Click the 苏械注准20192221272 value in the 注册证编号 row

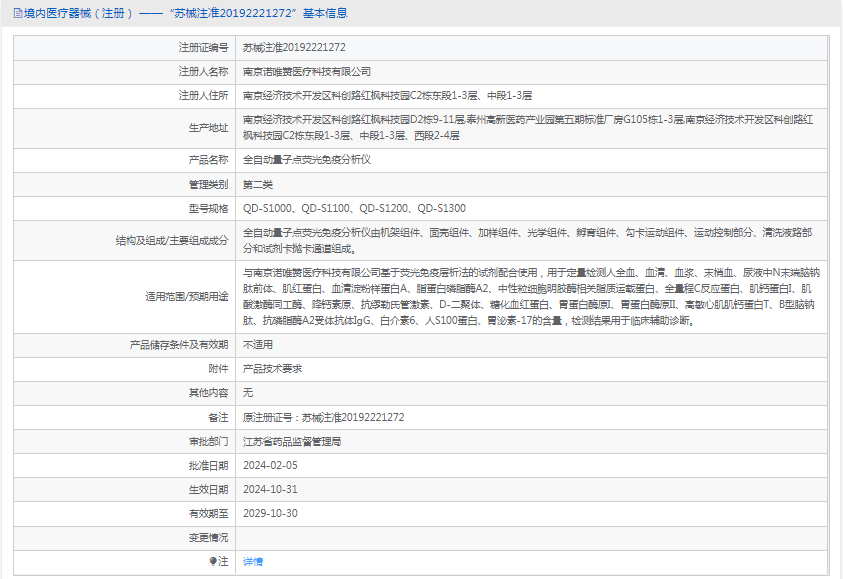(294, 47)
